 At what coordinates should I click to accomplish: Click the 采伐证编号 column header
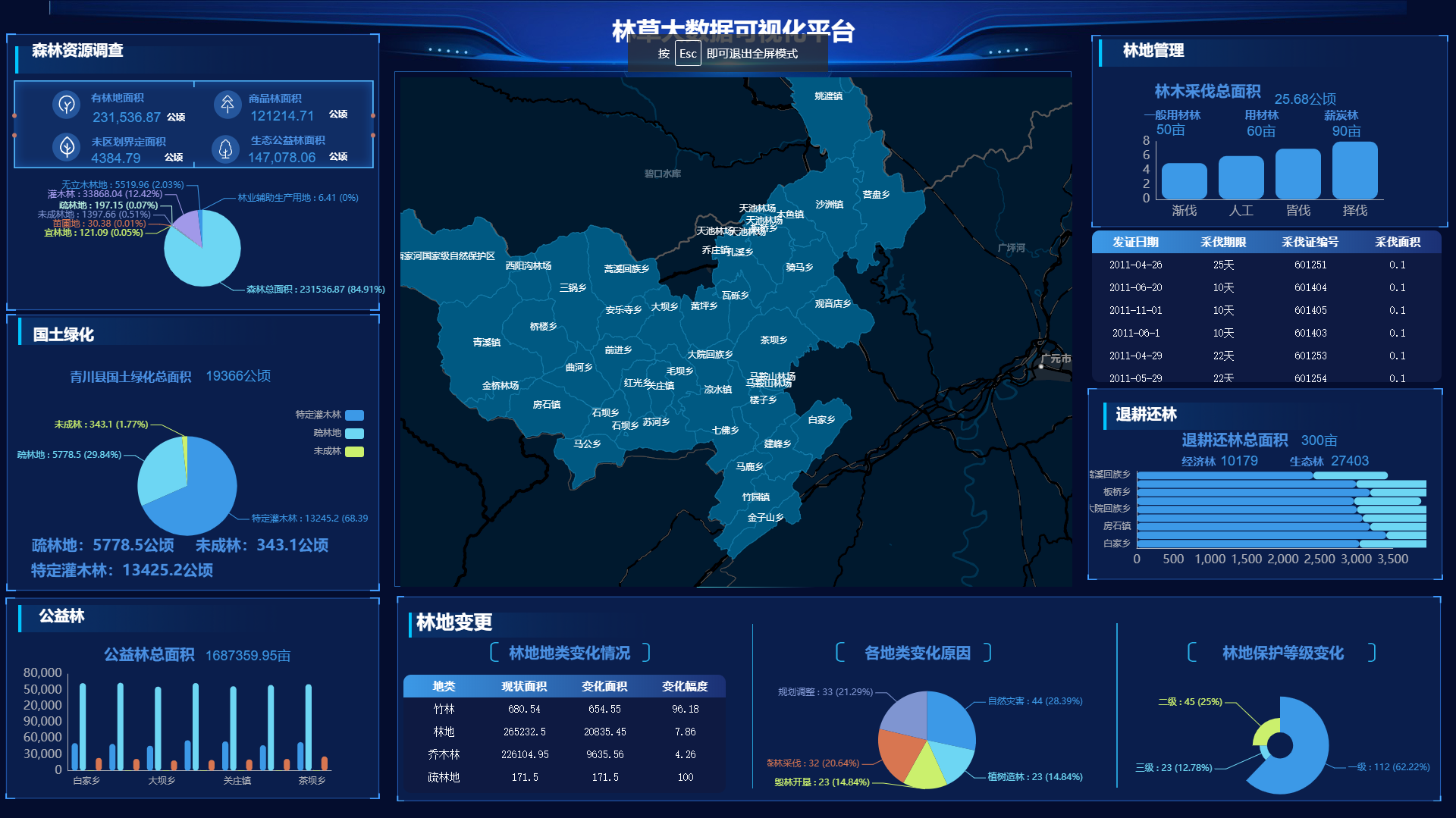(1310, 243)
